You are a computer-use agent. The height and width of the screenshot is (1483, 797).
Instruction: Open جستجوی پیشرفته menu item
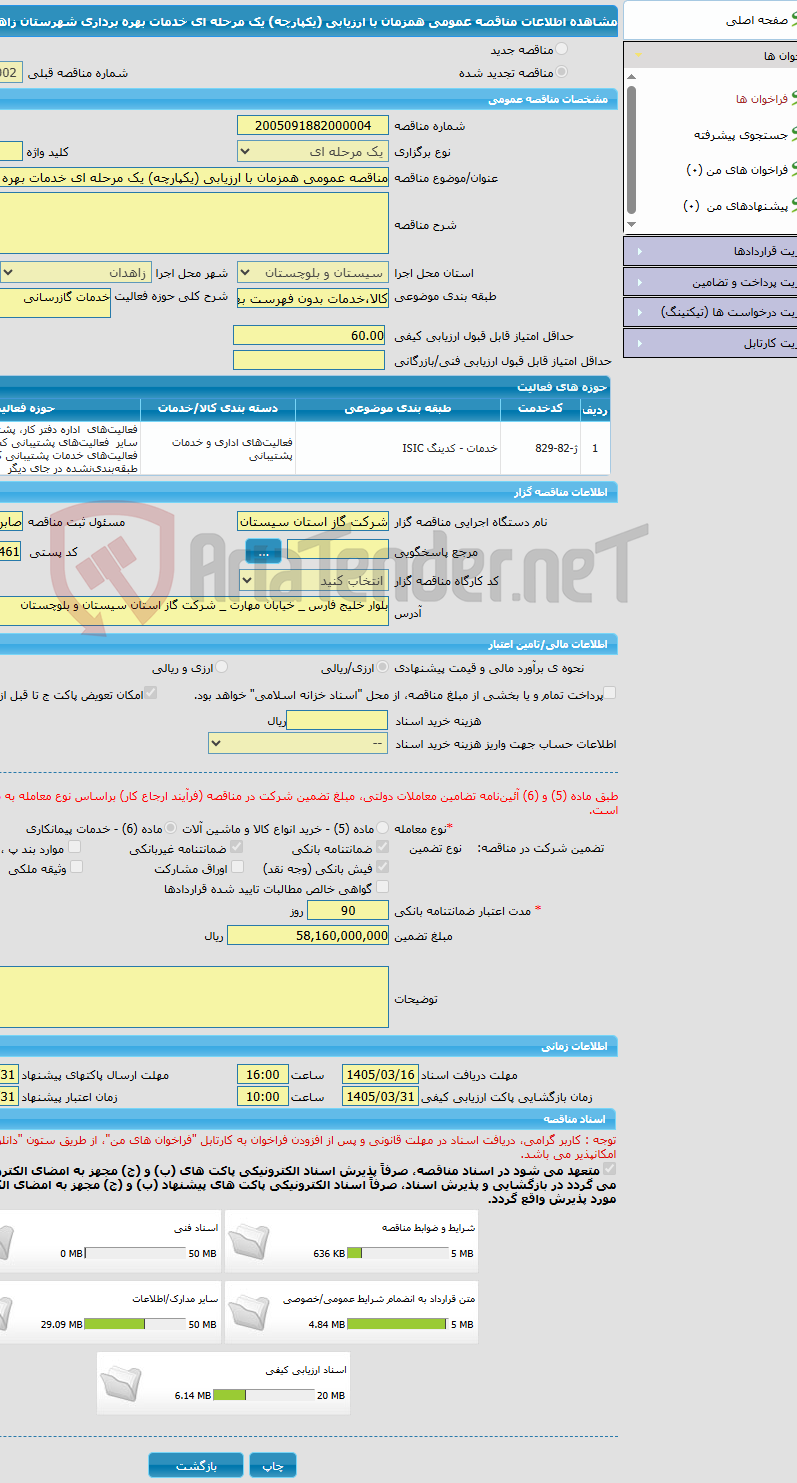(741, 134)
